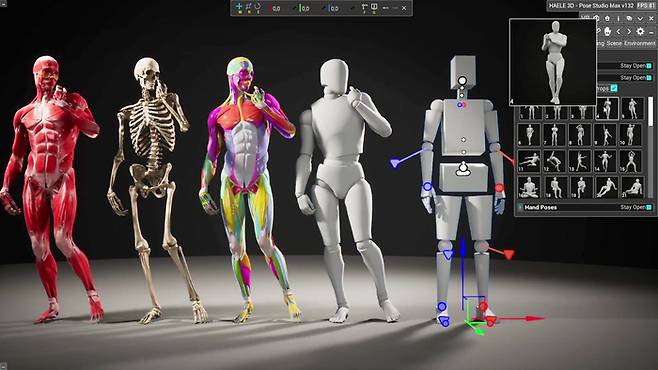
Task: Select pose thumbnail number 15
Action: point(631,161)
